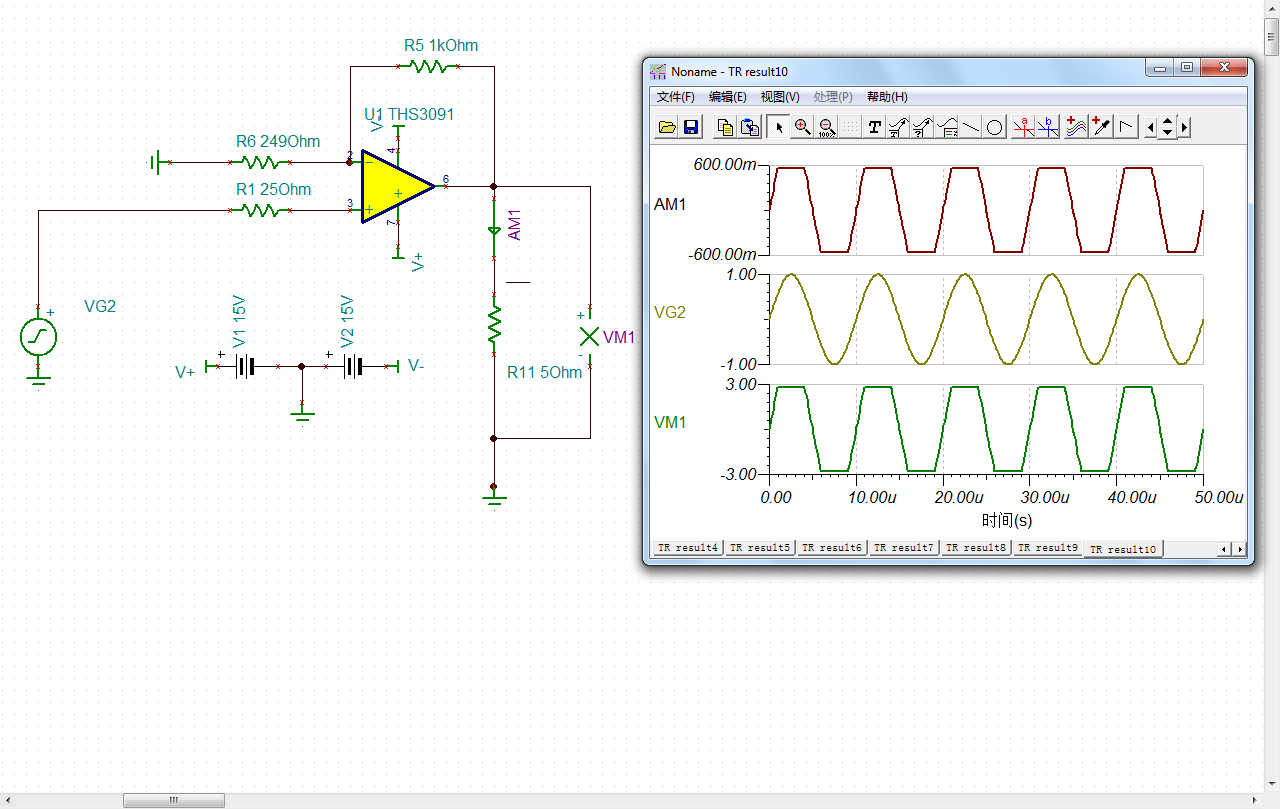Click the eyedropper post-processor icon
1280x809 pixels.
(1100, 127)
